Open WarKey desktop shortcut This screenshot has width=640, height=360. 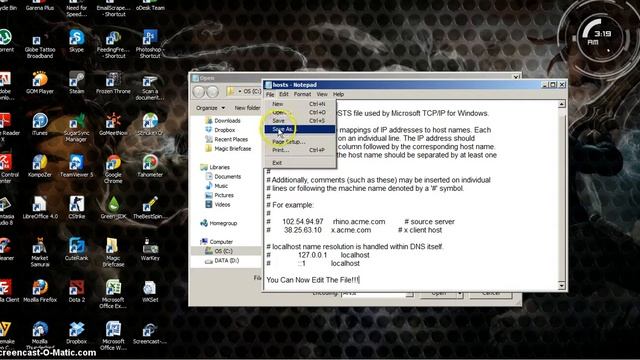[150, 249]
